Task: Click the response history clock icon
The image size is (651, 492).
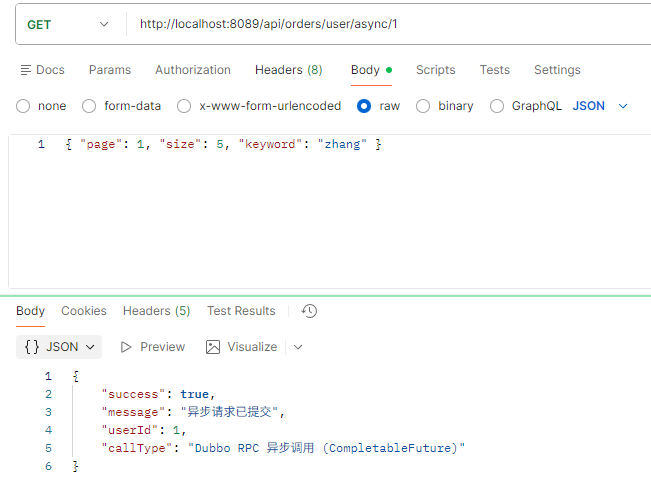Action: (309, 311)
